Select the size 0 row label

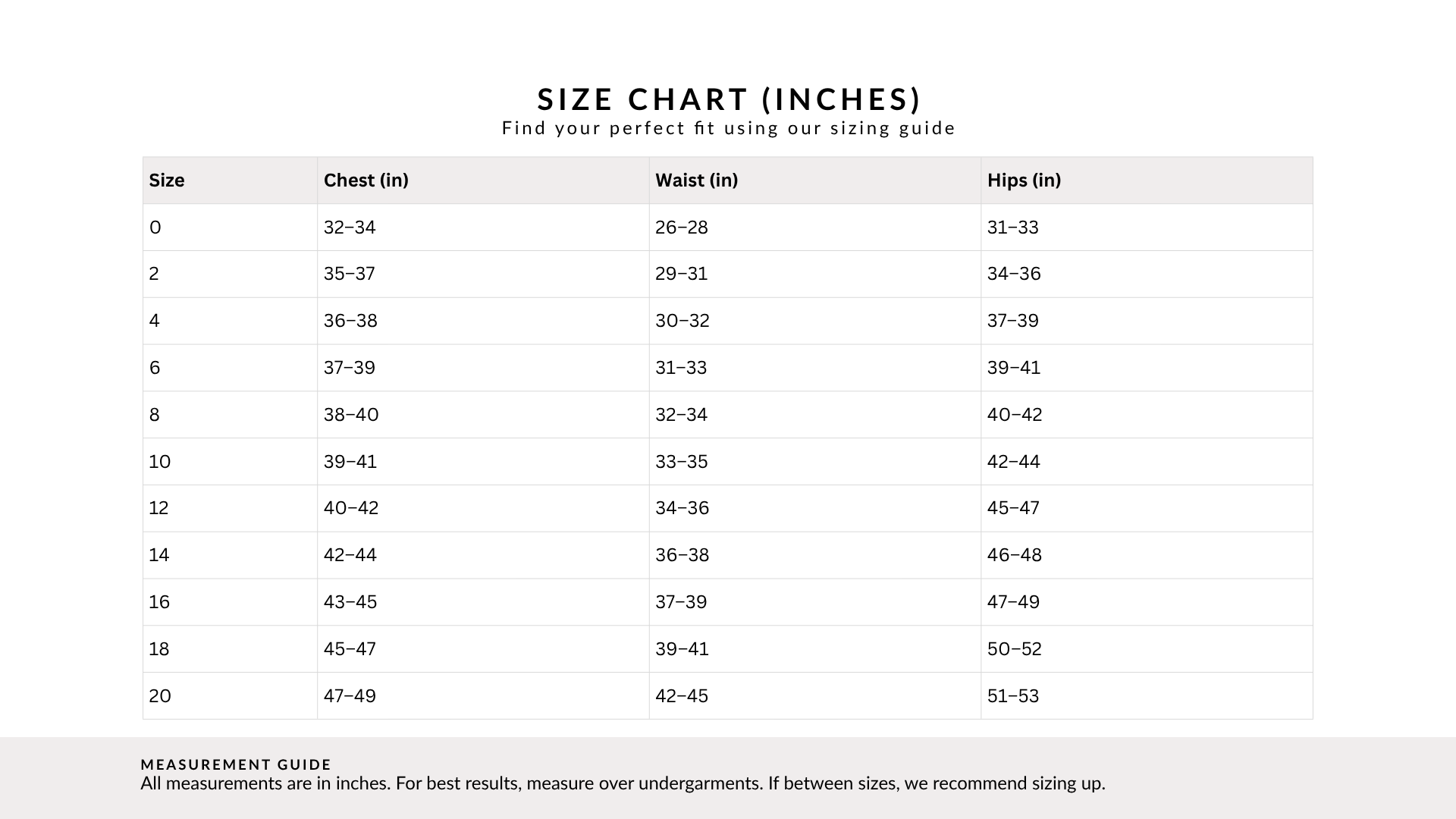coord(155,227)
